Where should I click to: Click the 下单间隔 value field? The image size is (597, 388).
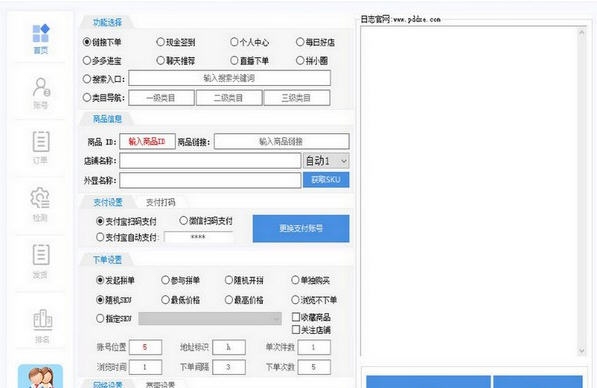coord(229,367)
